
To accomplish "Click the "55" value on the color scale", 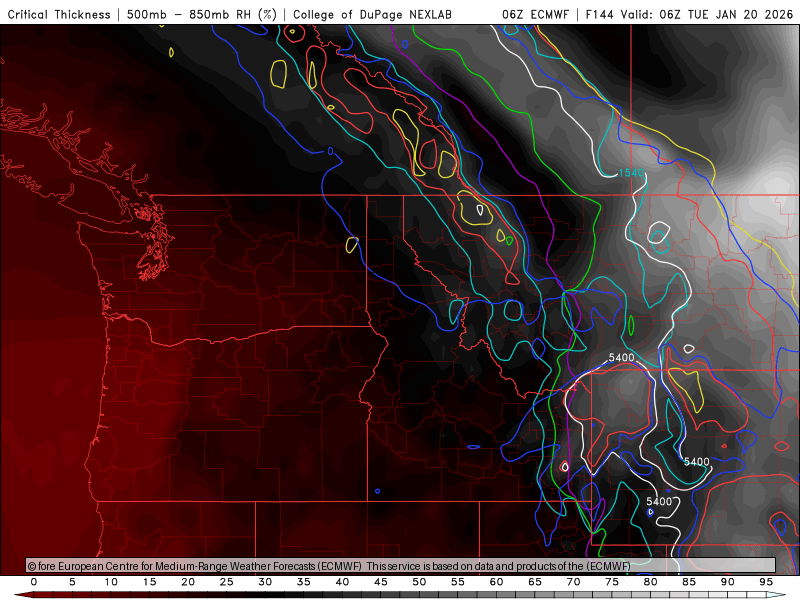I will (458, 582).
